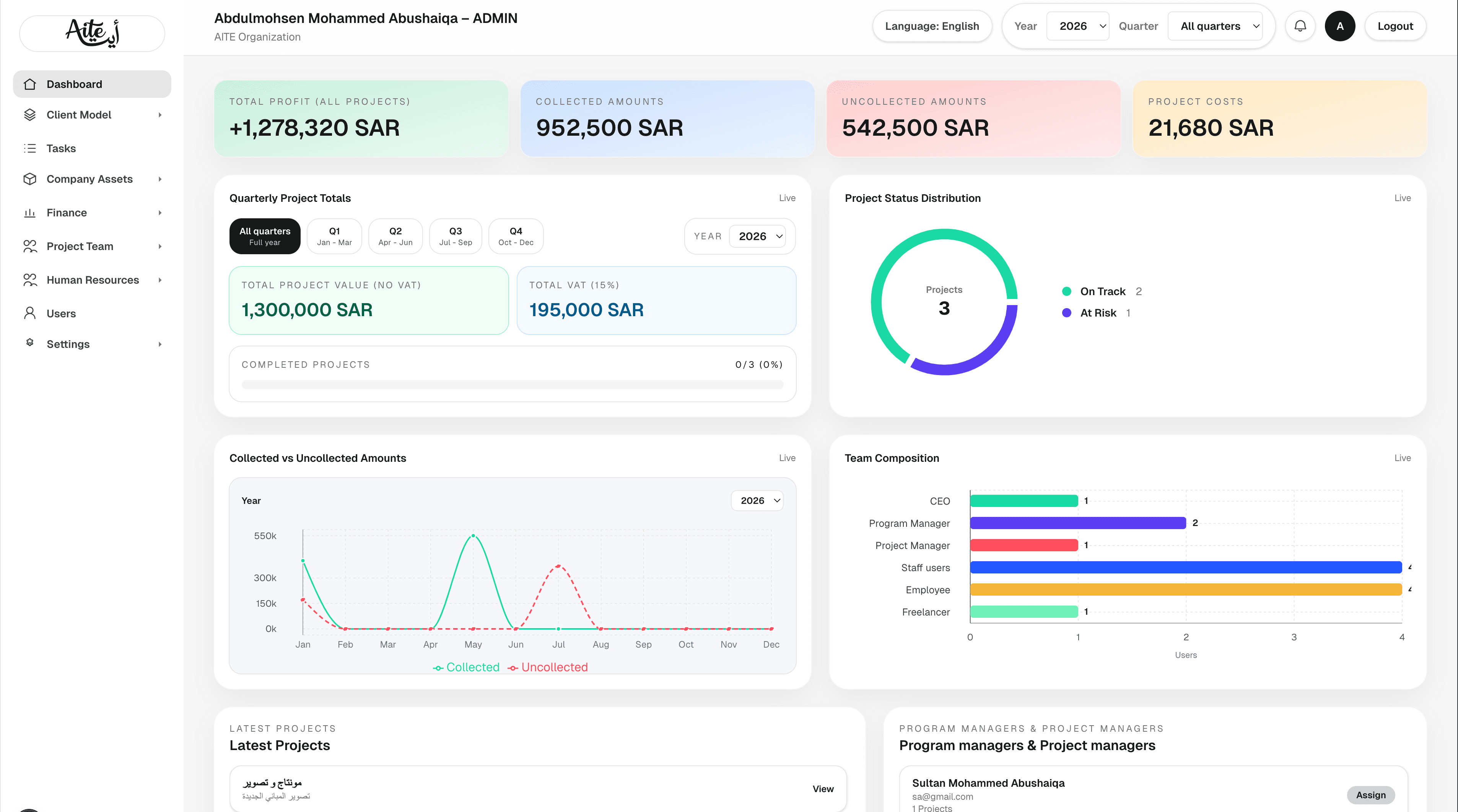Click the Settings gear icon
Image resolution: width=1458 pixels, height=812 pixels.
[30, 343]
